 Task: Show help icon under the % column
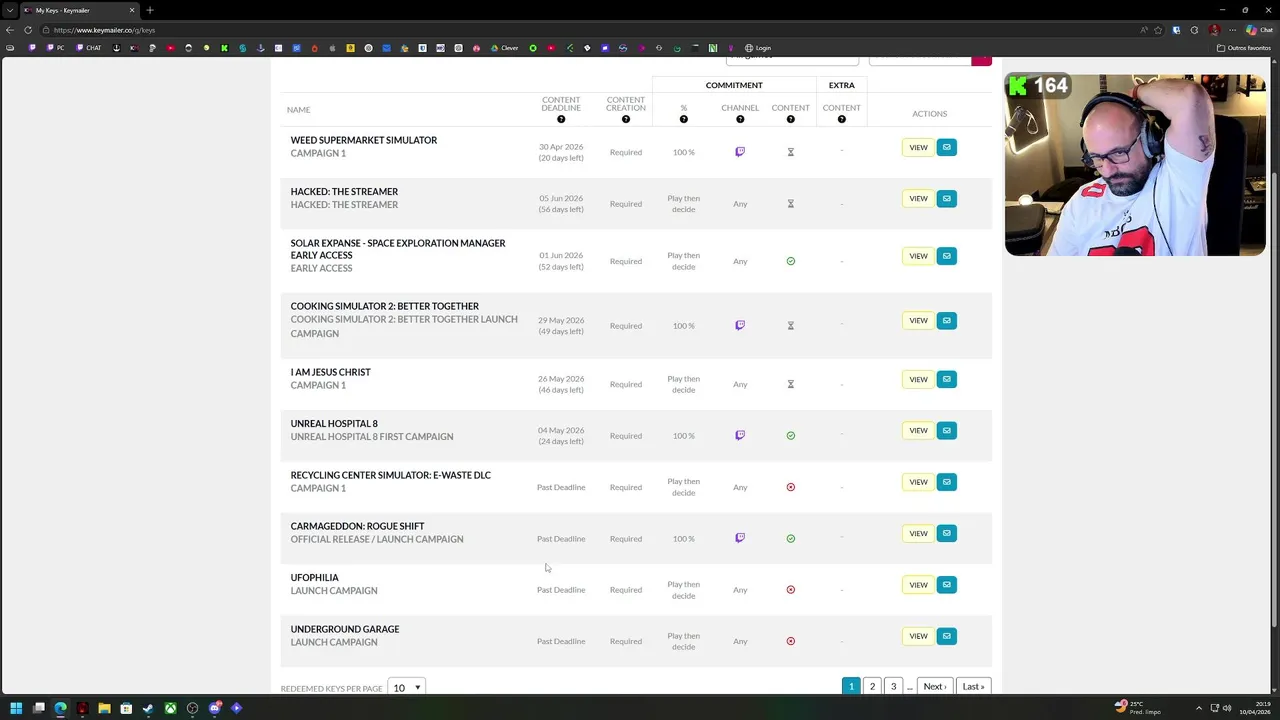pyautogui.click(x=684, y=119)
